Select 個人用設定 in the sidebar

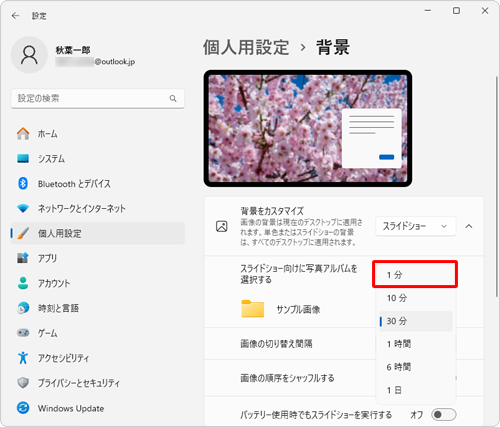tap(97, 233)
